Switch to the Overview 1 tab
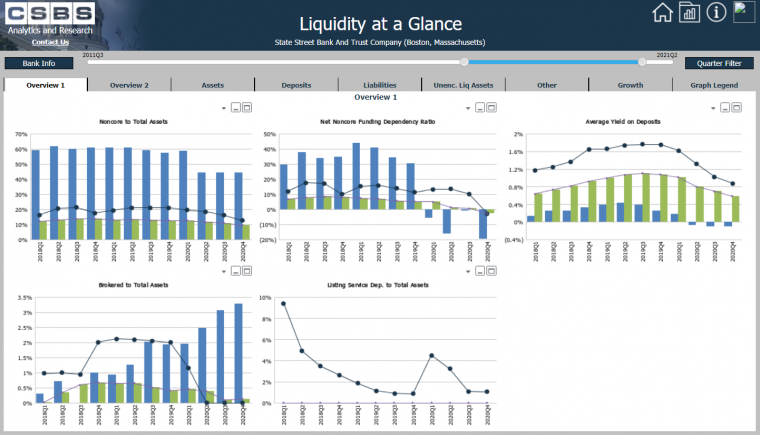 tap(46, 85)
